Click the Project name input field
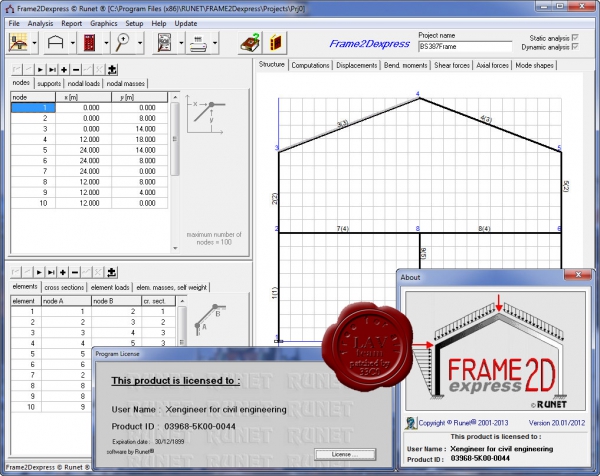Screen dimensions: 600x476 (465, 47)
